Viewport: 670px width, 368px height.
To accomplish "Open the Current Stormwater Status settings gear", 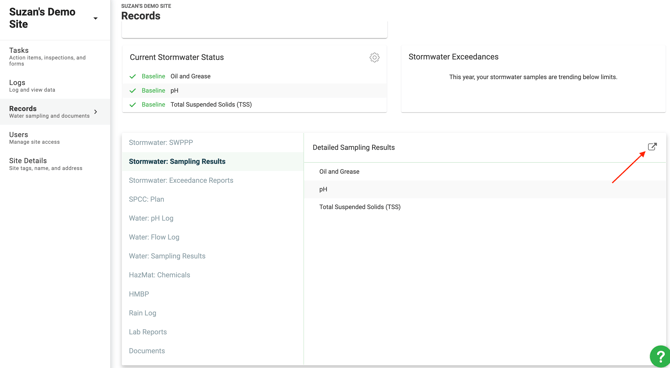I will [374, 57].
